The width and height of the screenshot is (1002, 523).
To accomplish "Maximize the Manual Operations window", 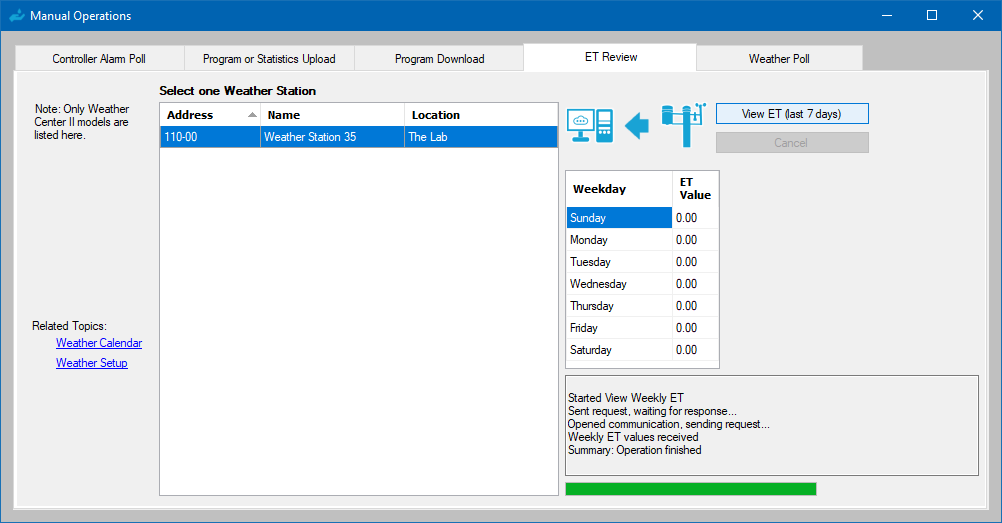I will [932, 15].
